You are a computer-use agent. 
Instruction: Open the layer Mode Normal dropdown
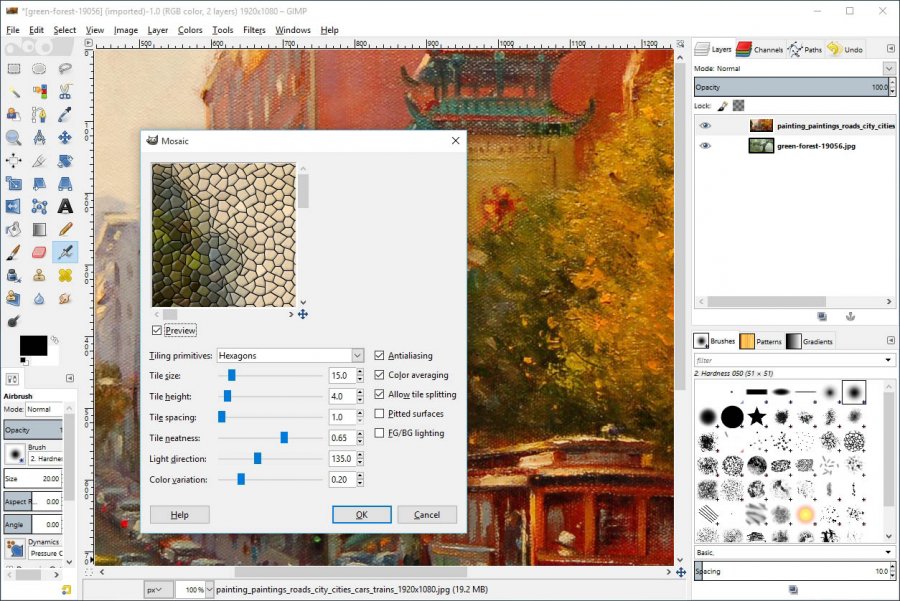889,68
